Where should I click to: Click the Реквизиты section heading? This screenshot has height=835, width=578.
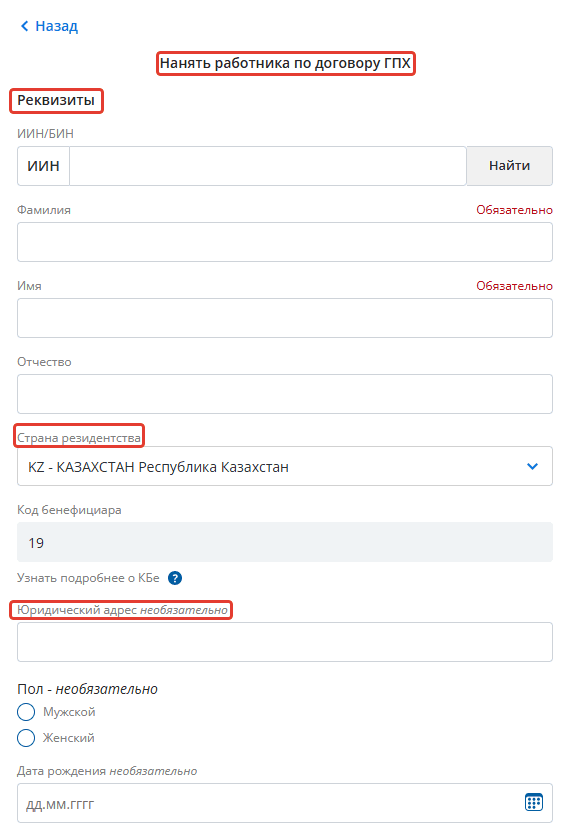56,100
